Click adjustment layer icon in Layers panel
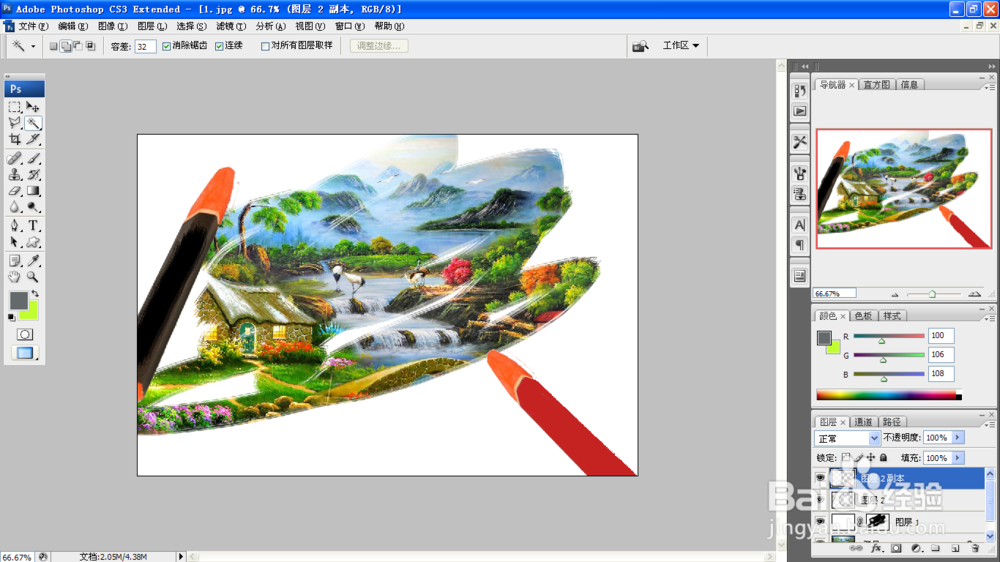The height and width of the screenshot is (562, 1000). pyautogui.click(x=916, y=548)
